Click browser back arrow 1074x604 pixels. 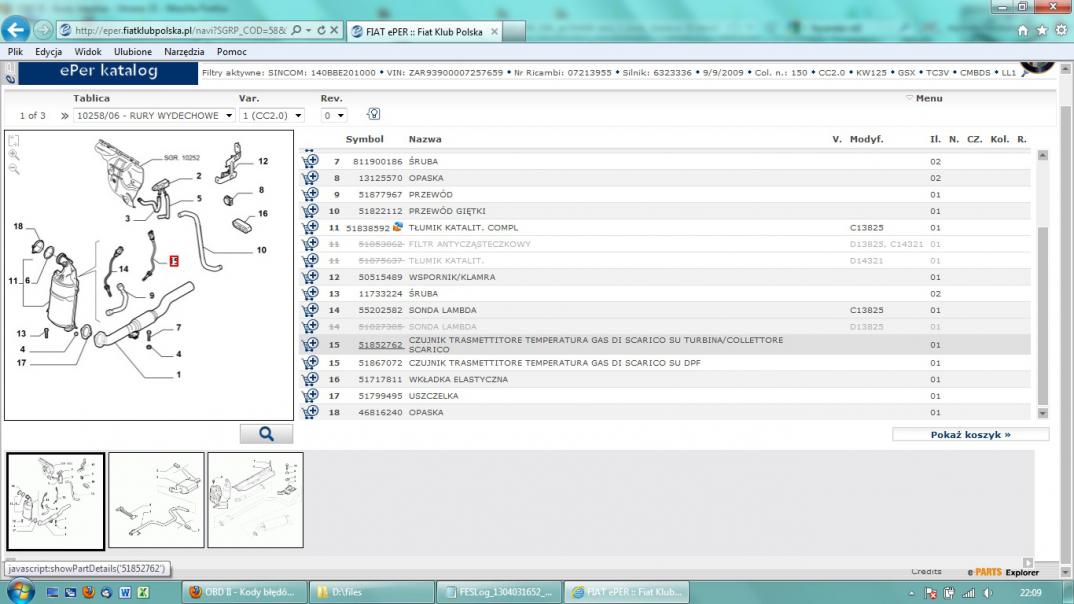(x=16, y=29)
